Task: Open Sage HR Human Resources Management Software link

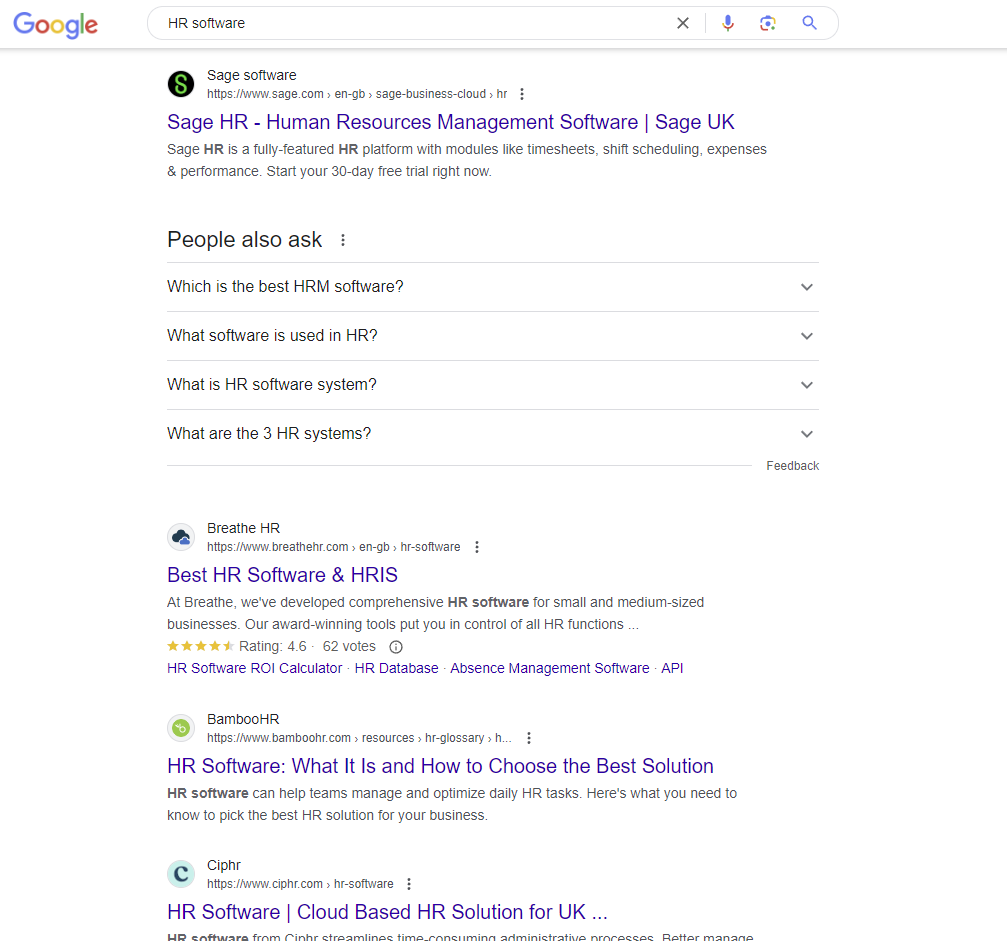Action: tap(450, 122)
